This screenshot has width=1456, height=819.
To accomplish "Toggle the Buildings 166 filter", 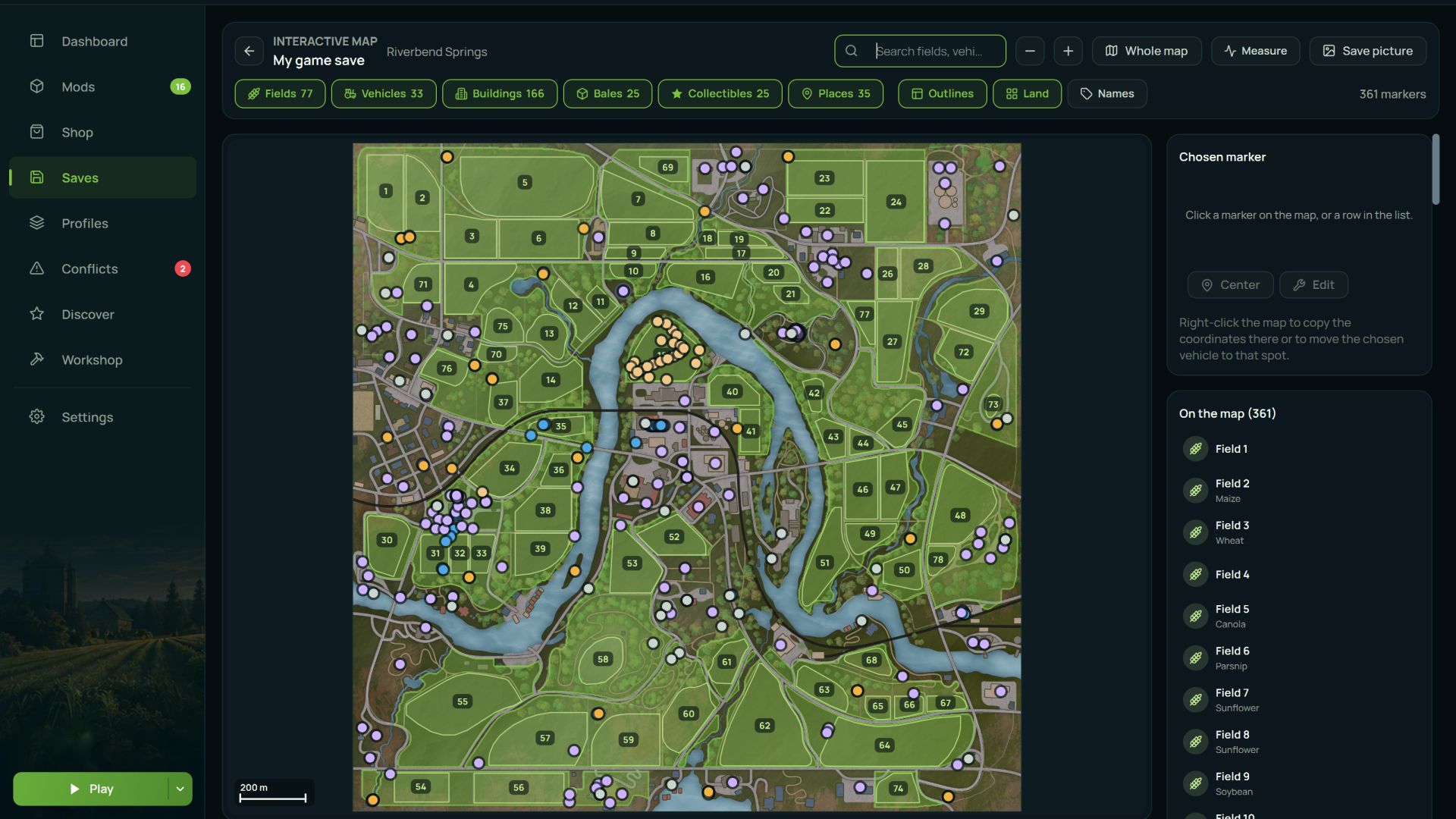I will [x=500, y=93].
